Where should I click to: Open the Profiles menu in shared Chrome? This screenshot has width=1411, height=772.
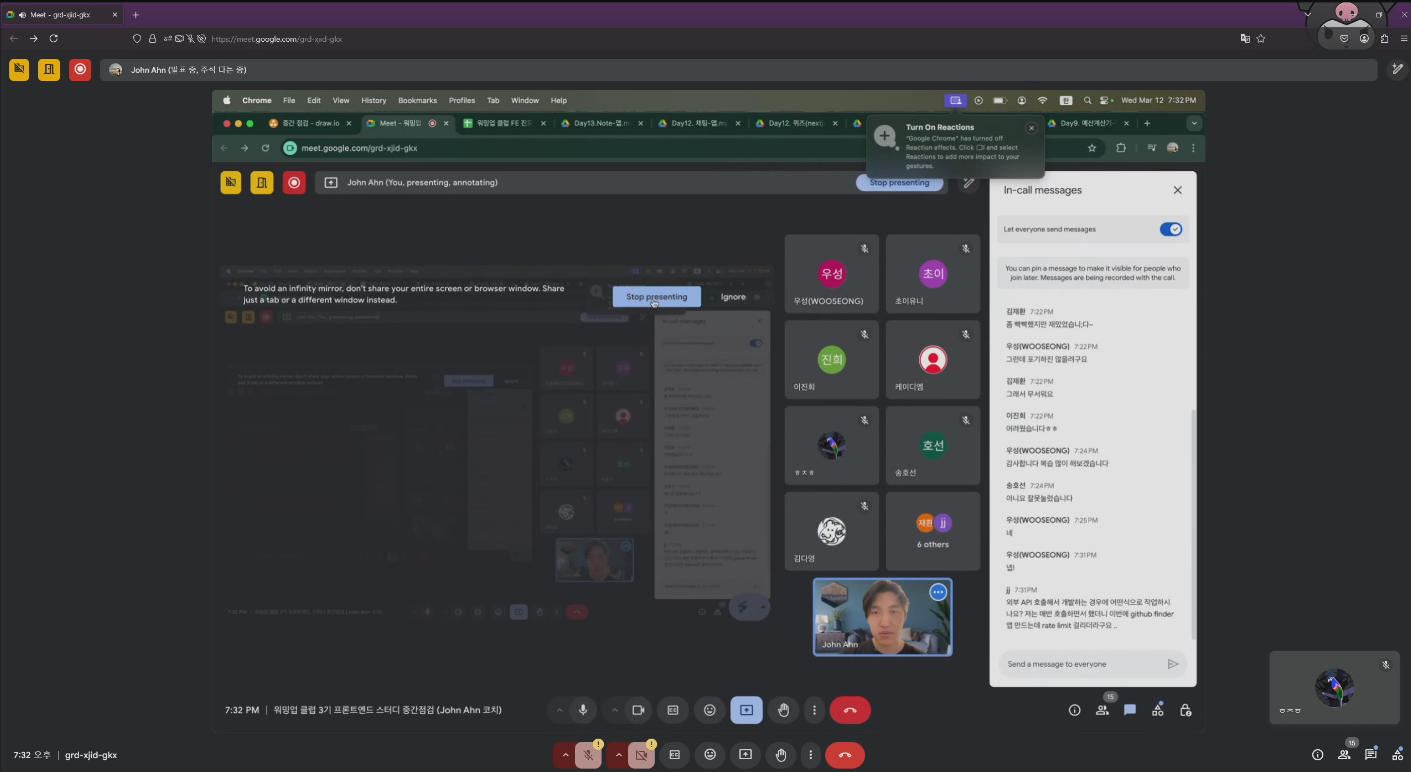462,100
